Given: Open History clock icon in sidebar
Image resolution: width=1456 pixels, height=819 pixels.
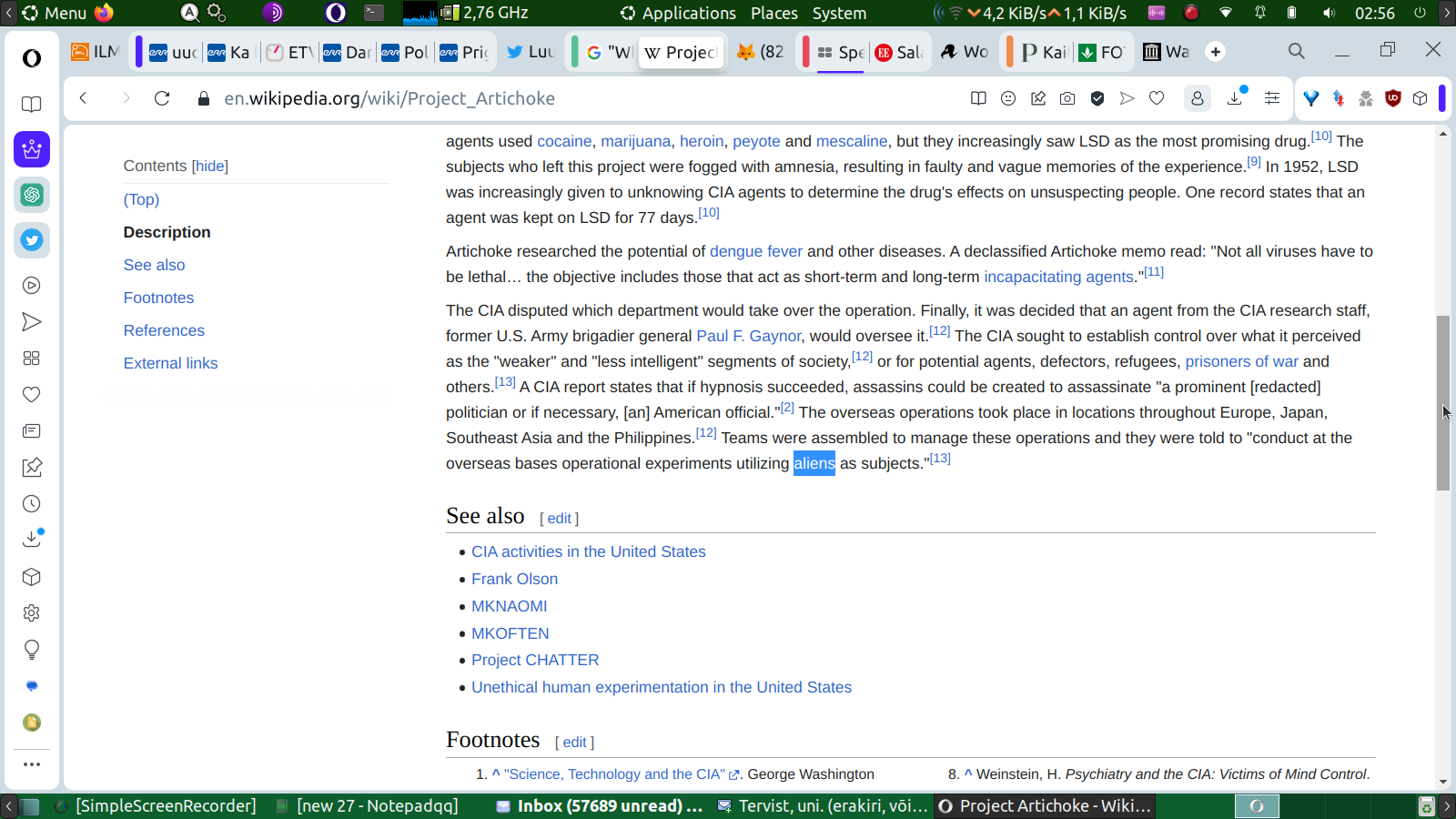Looking at the screenshot, I should [x=32, y=504].
